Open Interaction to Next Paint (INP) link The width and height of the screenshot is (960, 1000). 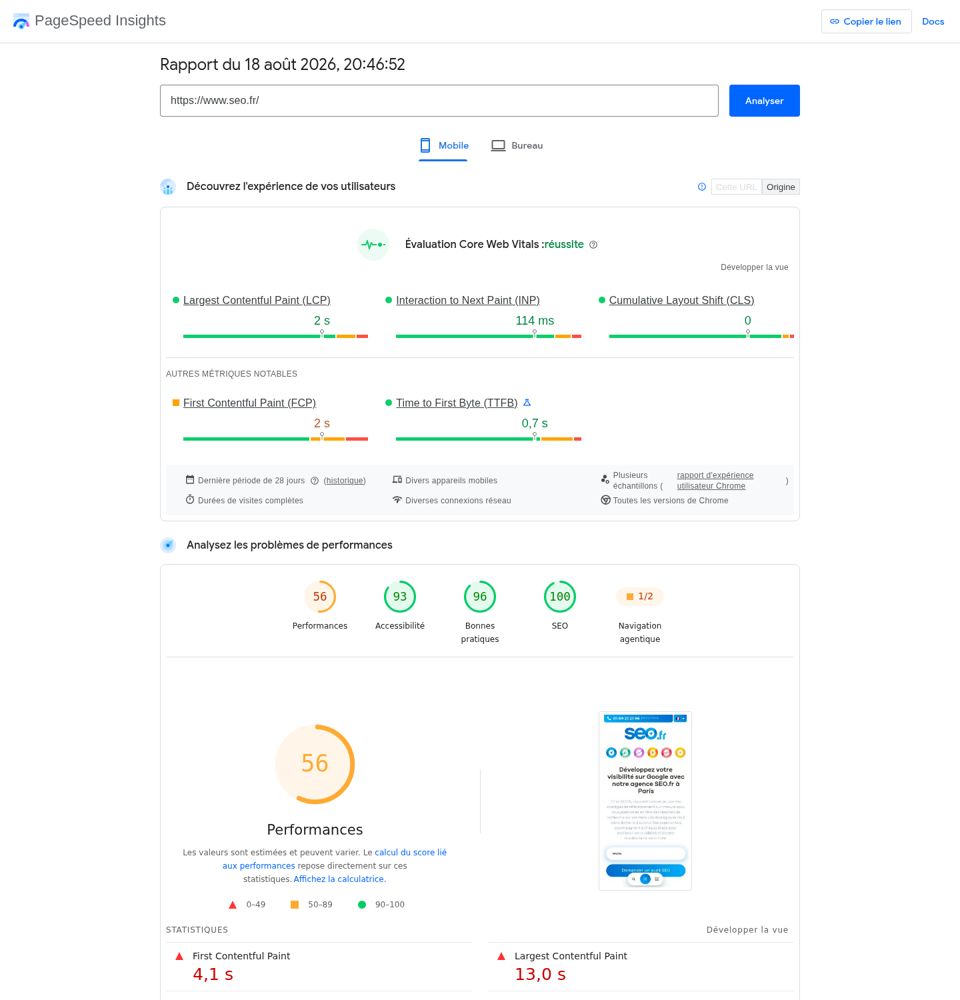(468, 300)
